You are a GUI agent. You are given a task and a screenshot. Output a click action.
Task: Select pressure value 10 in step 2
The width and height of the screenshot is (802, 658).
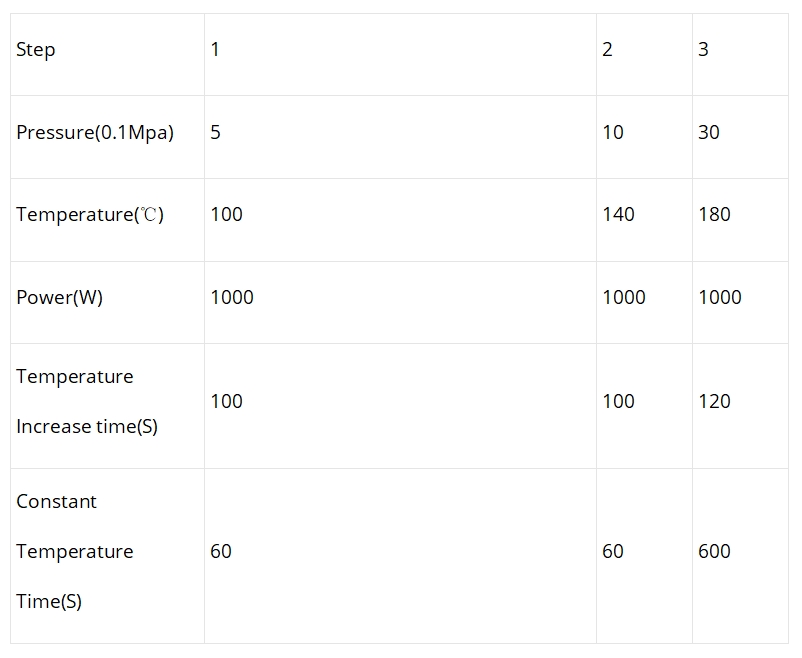pyautogui.click(x=613, y=133)
